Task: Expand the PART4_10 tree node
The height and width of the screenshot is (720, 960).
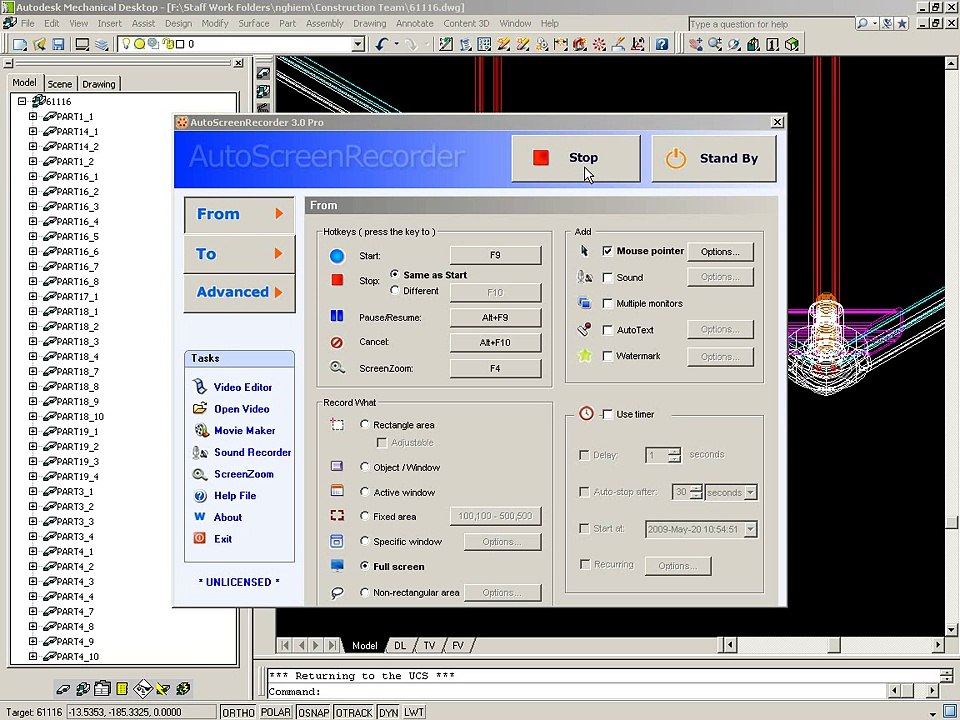Action: tap(33, 656)
